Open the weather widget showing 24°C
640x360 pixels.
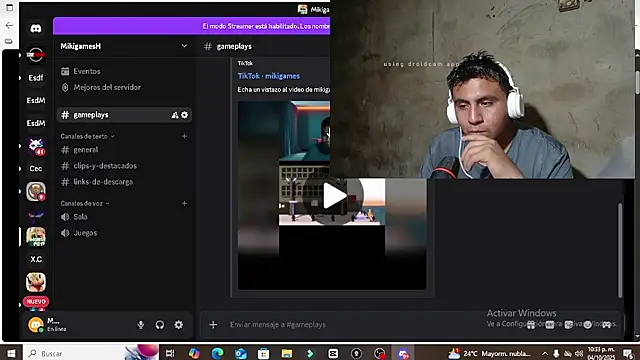click(490, 353)
